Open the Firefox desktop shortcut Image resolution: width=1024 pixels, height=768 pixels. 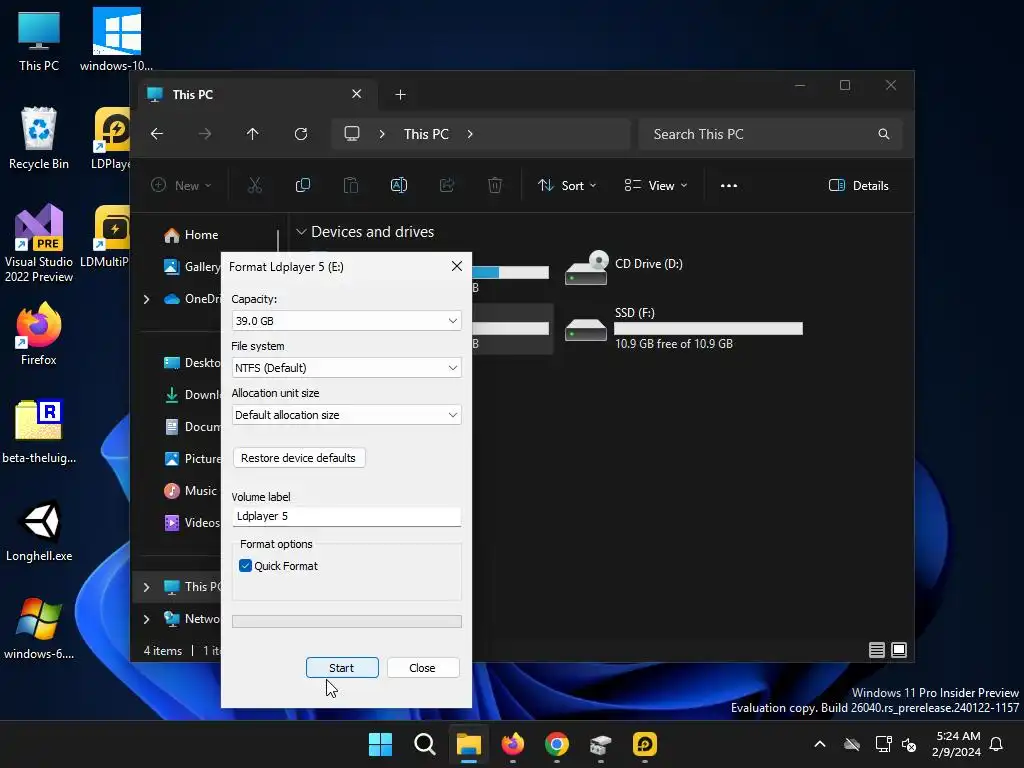39,334
